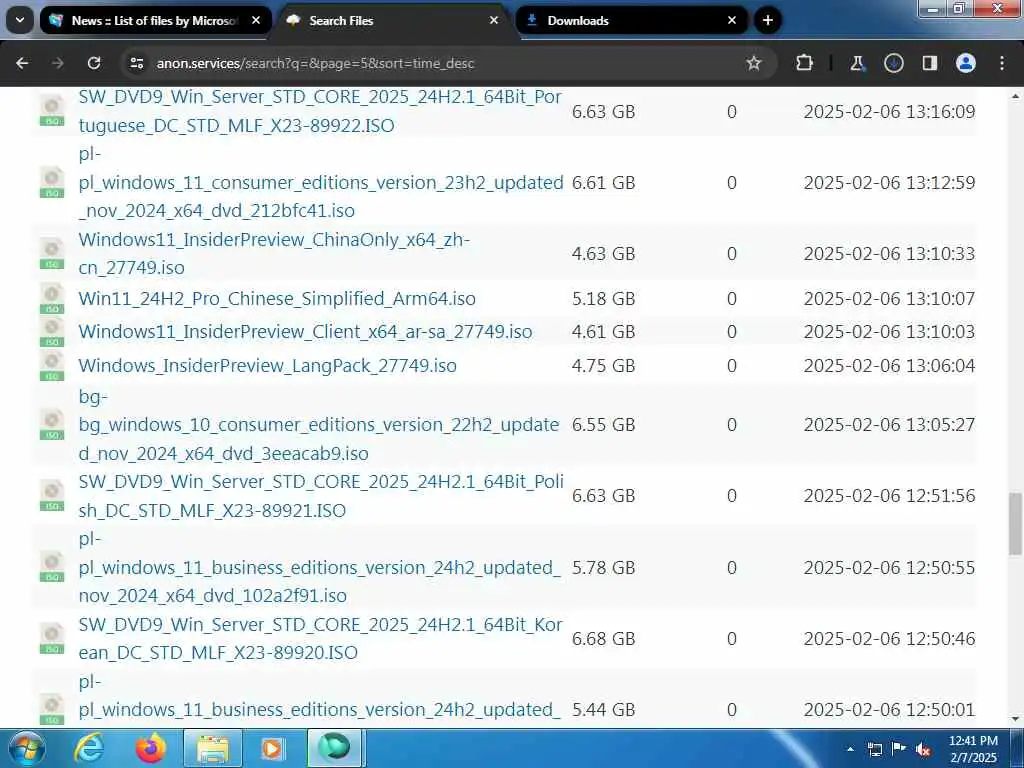Viewport: 1024px width, 768px height.
Task: Click the 6.68 GB size value
Action: (x=603, y=638)
